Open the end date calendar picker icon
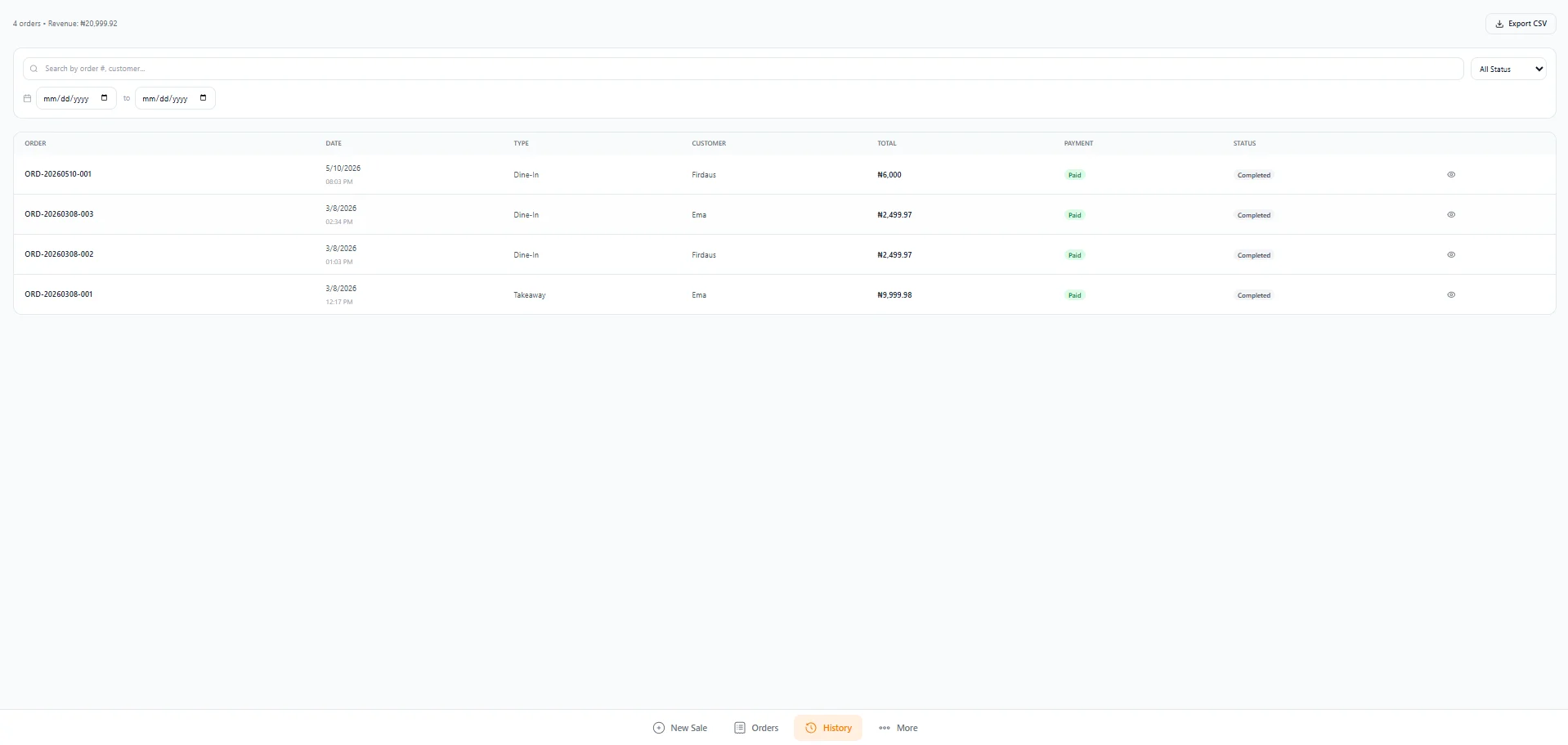Viewport: 1568px width, 745px height. pyautogui.click(x=204, y=98)
